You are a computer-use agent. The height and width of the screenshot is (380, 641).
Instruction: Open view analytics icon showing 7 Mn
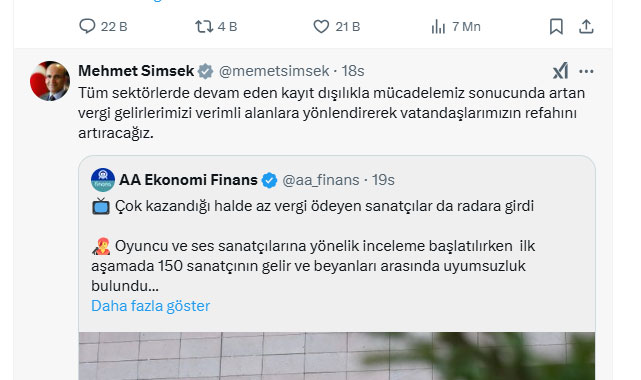[x=438, y=27]
